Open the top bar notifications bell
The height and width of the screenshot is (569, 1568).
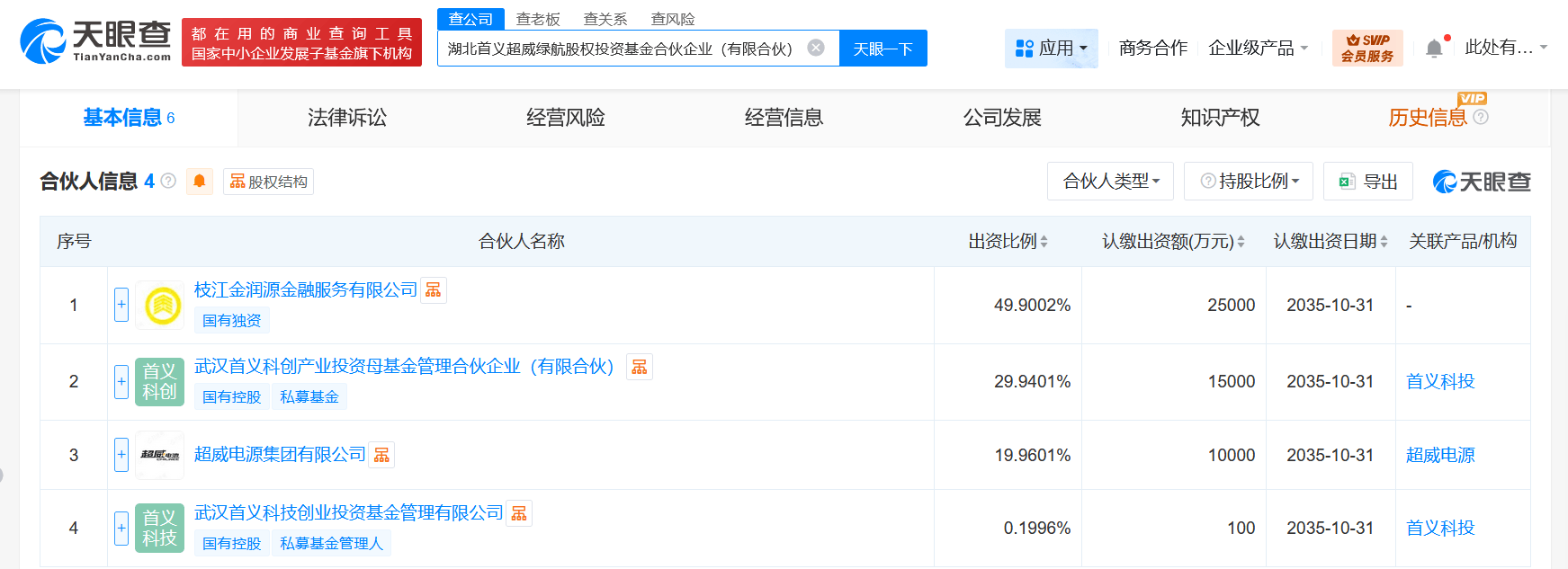(1435, 48)
